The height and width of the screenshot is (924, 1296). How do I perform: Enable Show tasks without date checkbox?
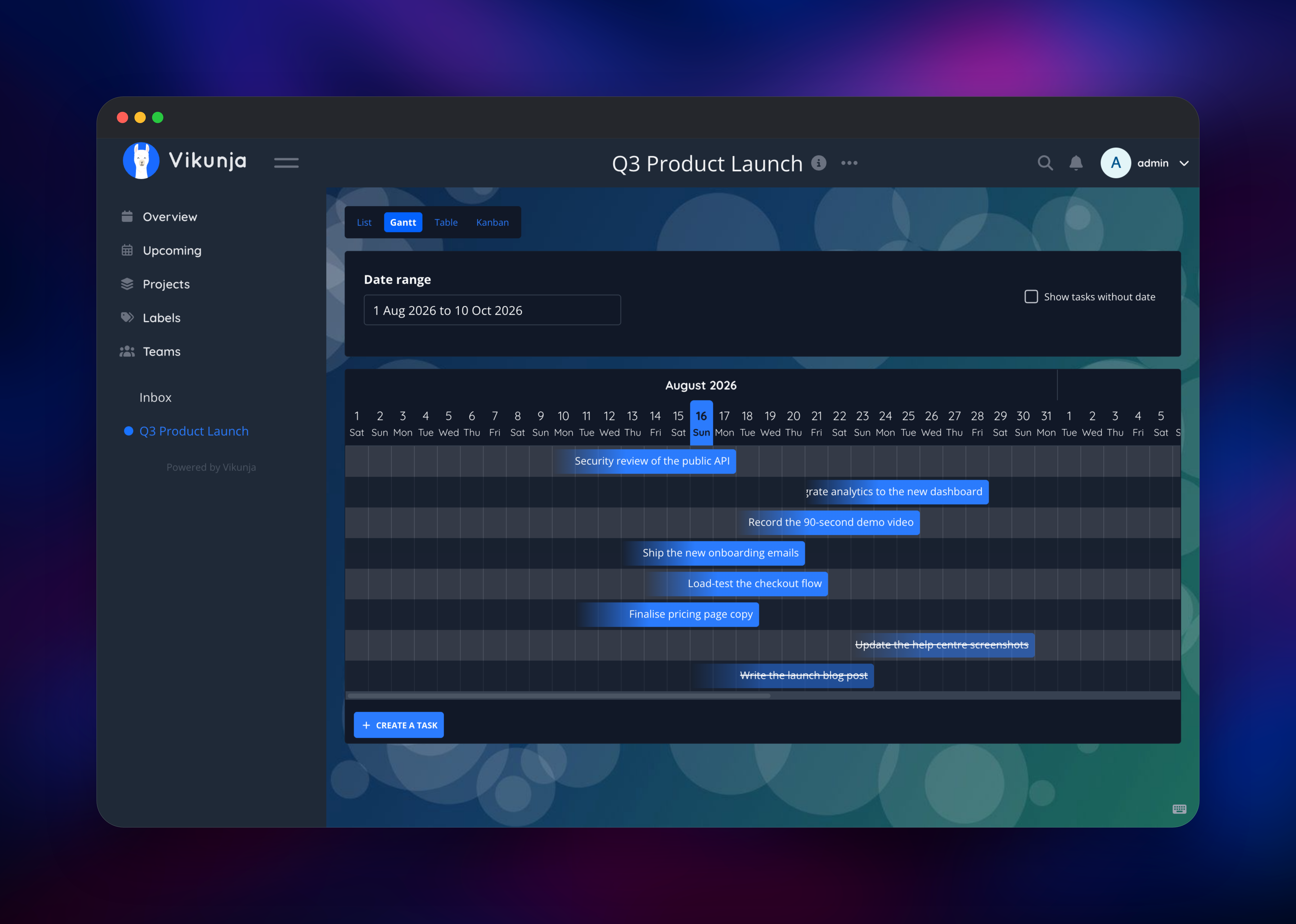[x=1031, y=297]
